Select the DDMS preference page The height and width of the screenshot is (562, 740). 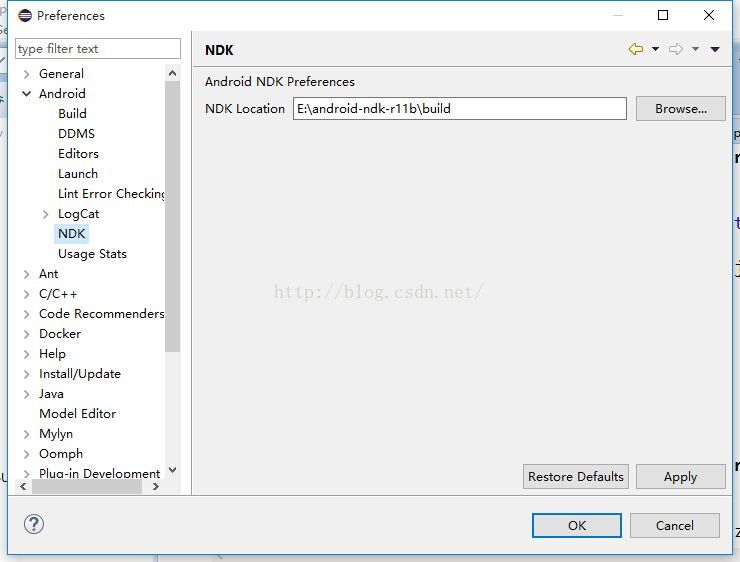[76, 134]
